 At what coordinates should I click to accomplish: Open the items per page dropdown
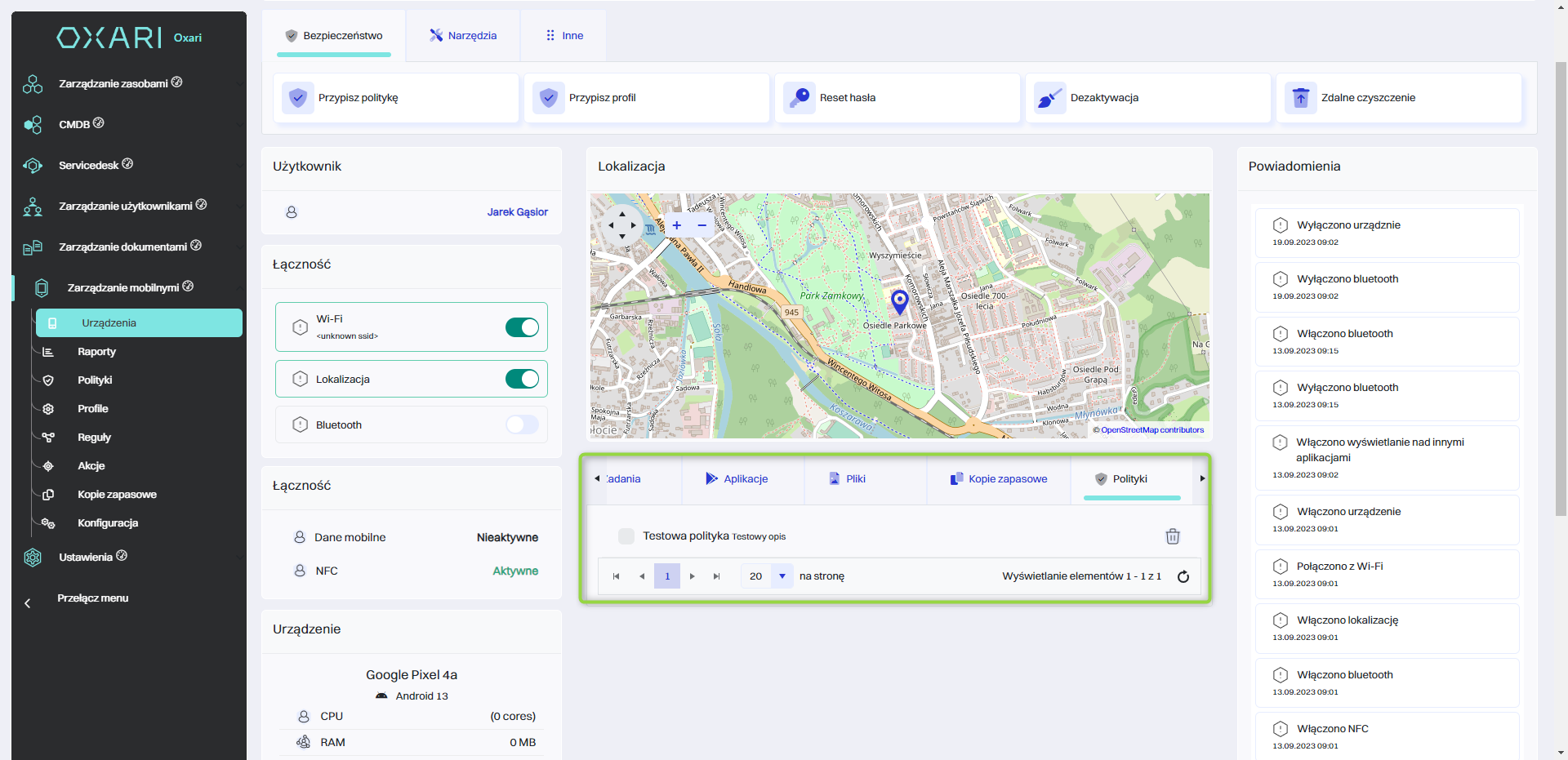tap(782, 576)
